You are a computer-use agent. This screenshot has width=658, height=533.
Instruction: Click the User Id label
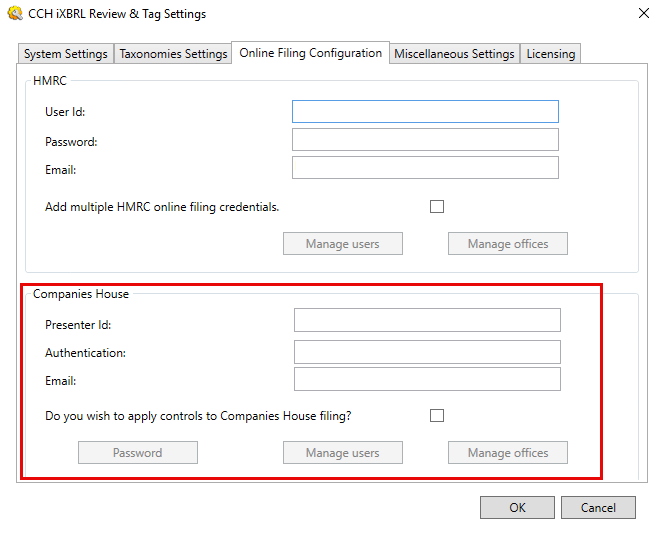[x=65, y=112]
